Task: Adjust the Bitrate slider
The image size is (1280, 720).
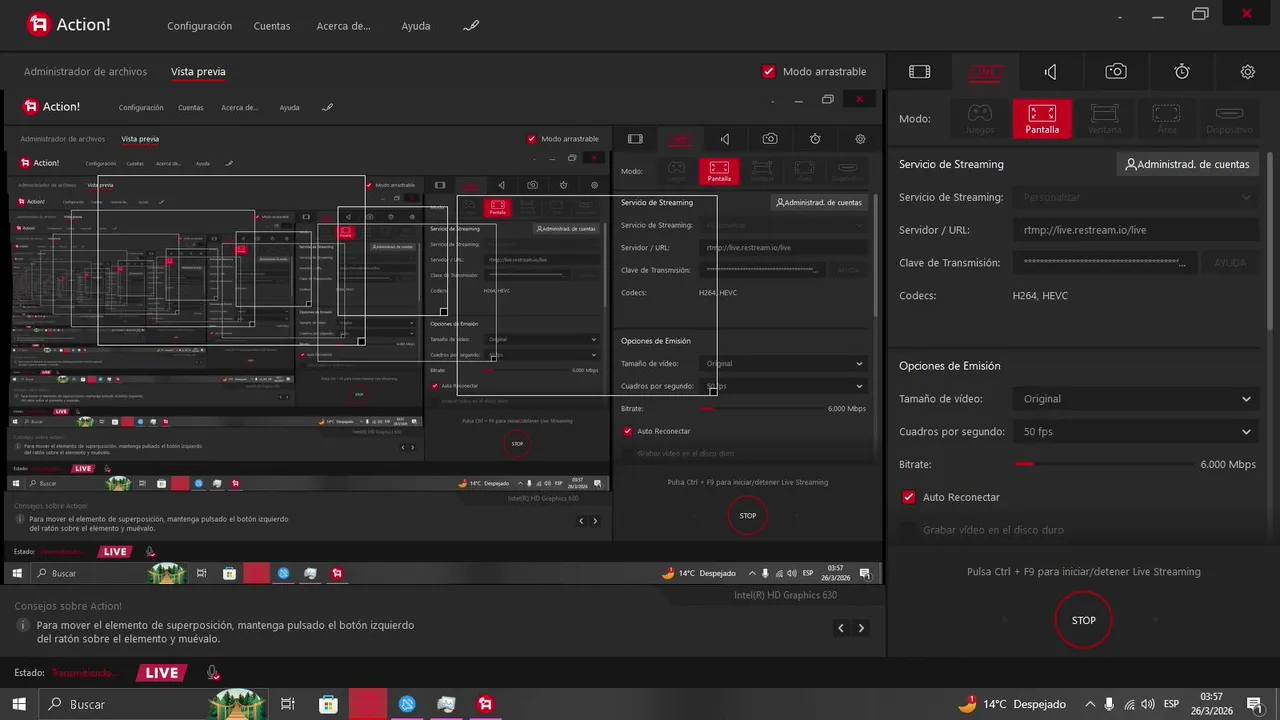Action: click(x=1104, y=465)
